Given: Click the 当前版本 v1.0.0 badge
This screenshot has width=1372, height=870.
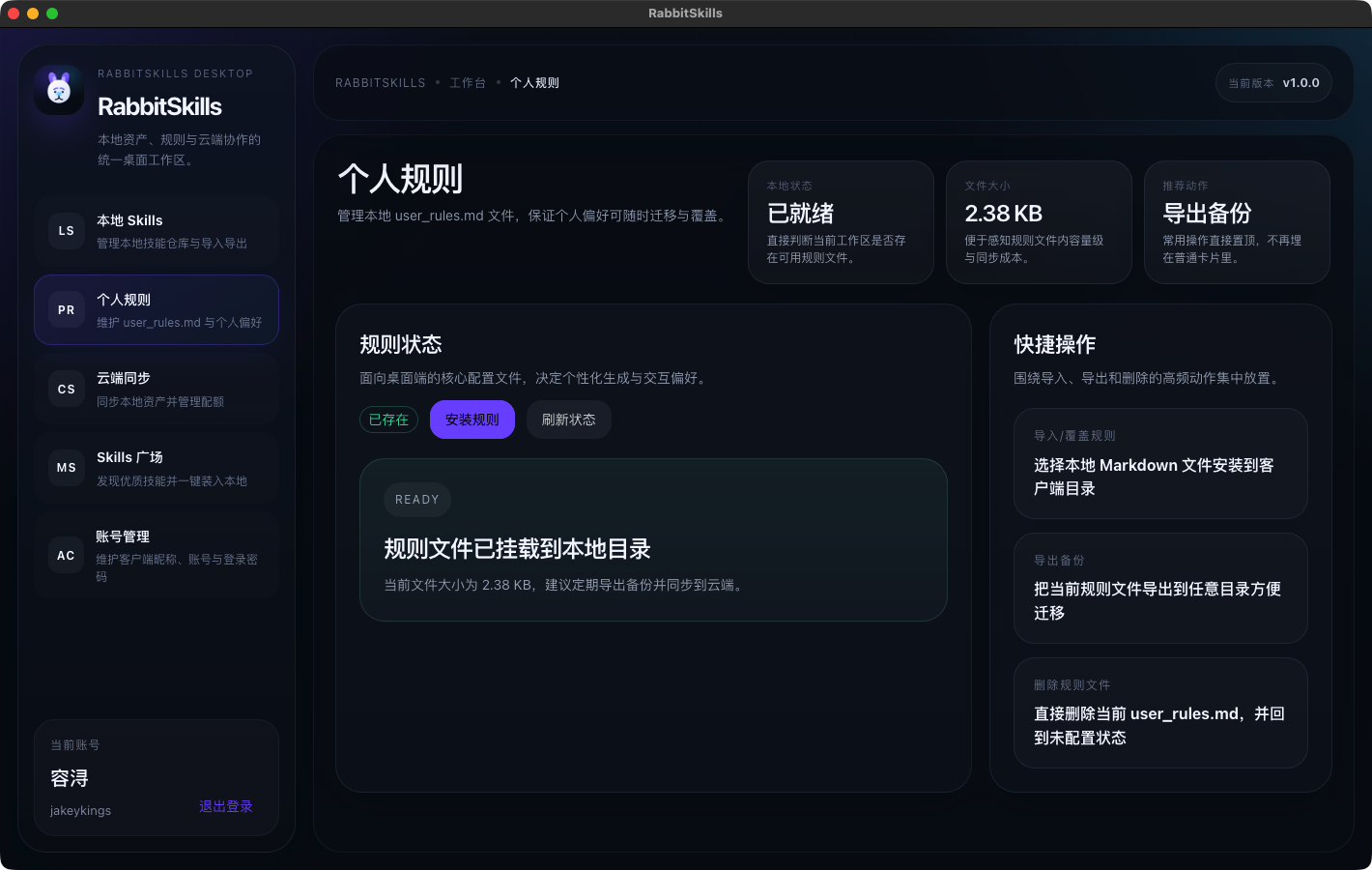Looking at the screenshot, I should pos(1272,82).
